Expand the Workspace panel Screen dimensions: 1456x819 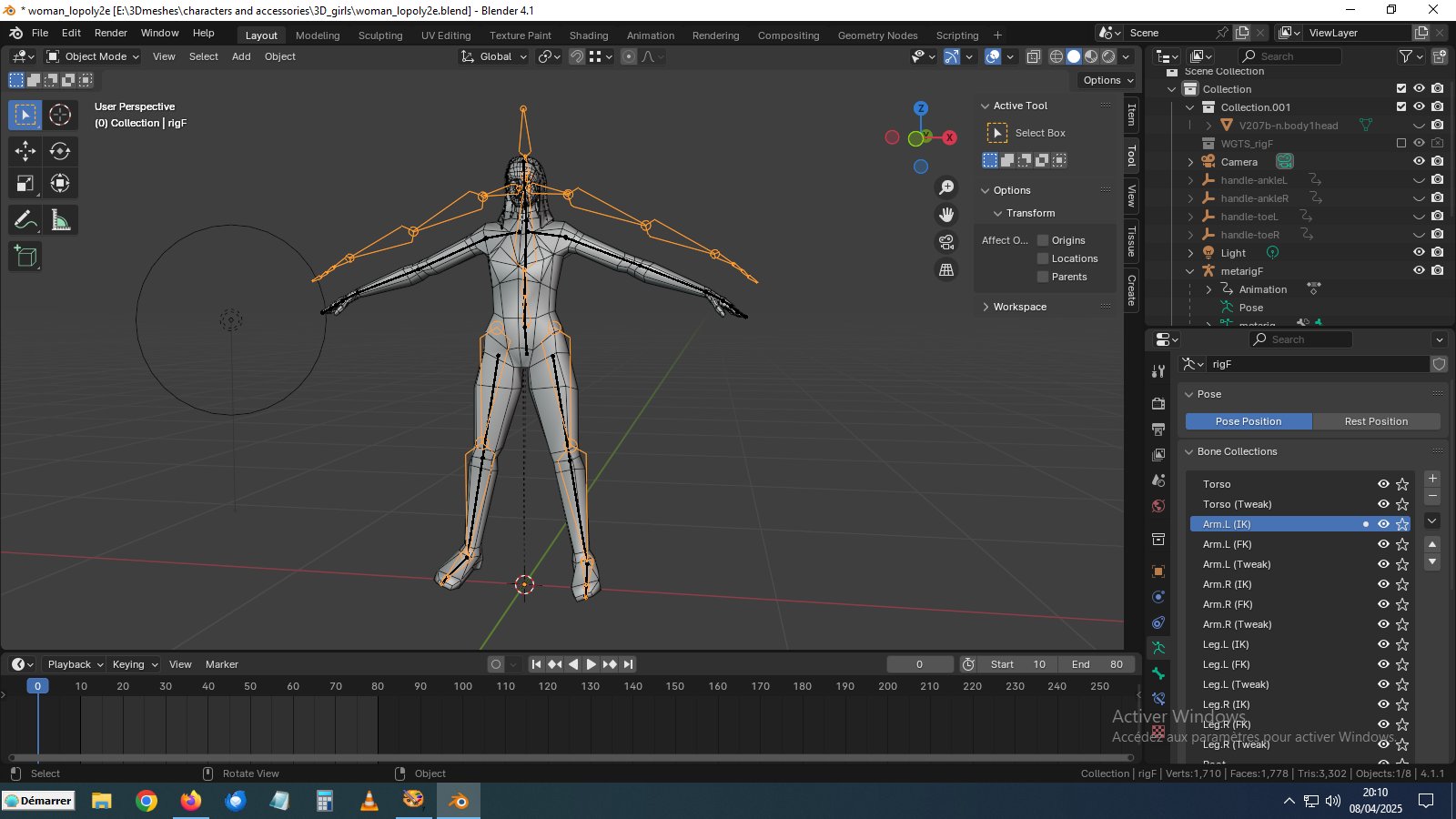[x=986, y=307]
